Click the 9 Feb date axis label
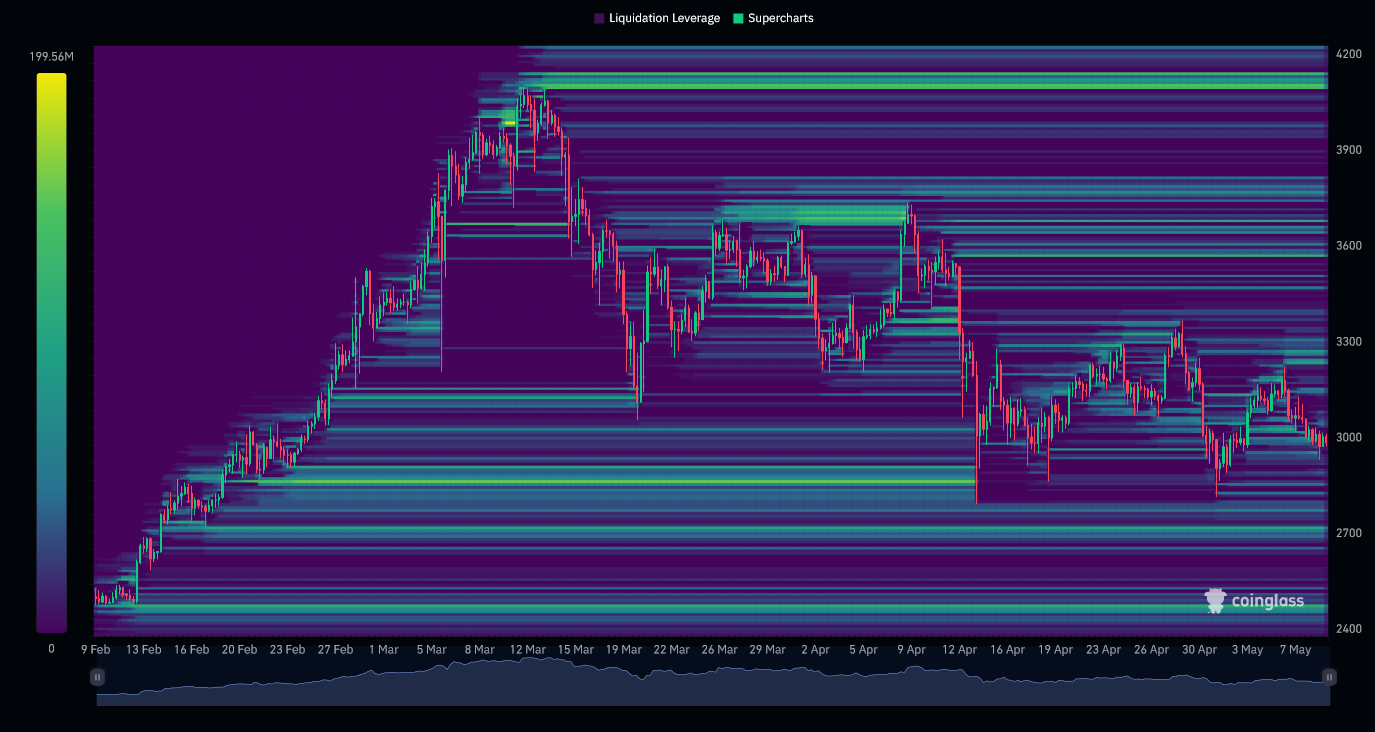The height and width of the screenshot is (732, 1375). tap(95, 649)
